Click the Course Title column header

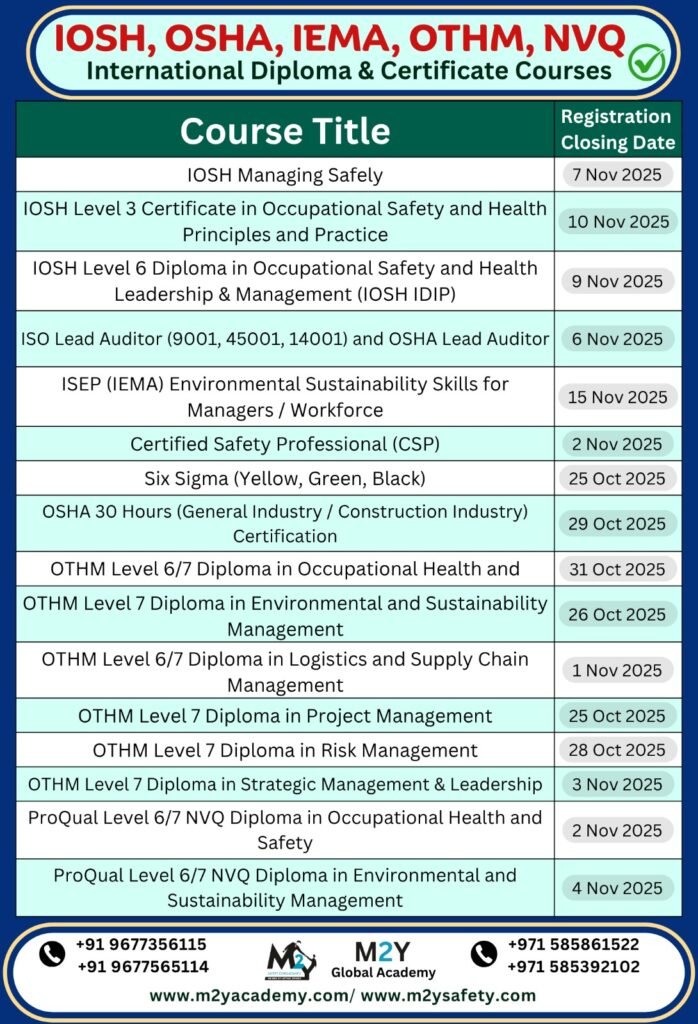285,130
